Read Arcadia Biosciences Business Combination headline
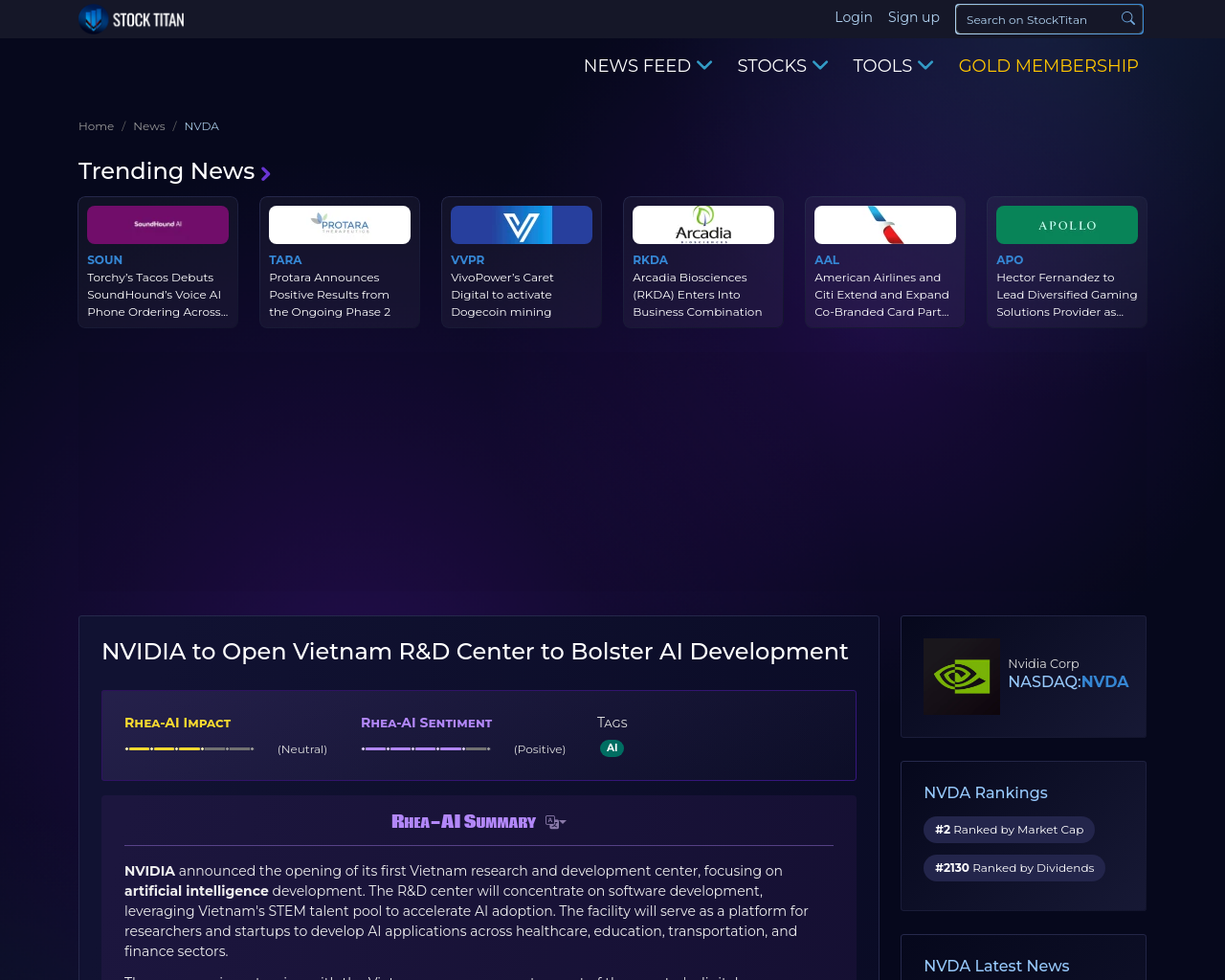 [698, 295]
